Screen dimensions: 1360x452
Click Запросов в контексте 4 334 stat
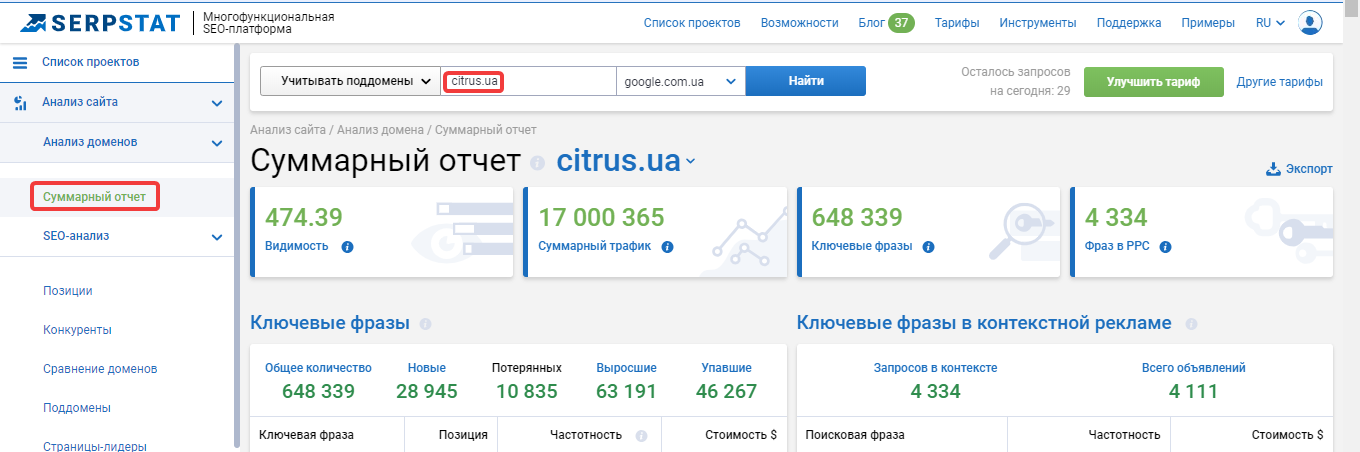pyautogui.click(x=935, y=381)
